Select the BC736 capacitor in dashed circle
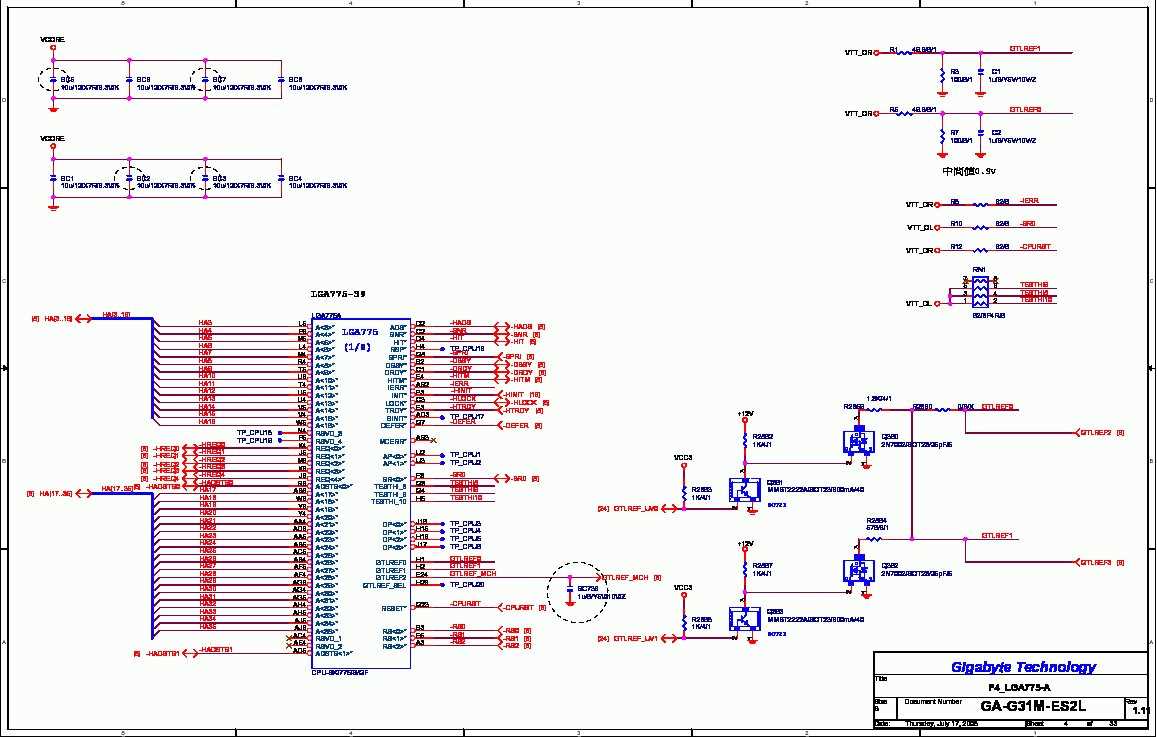This screenshot has height=737, width=1157. 569,591
